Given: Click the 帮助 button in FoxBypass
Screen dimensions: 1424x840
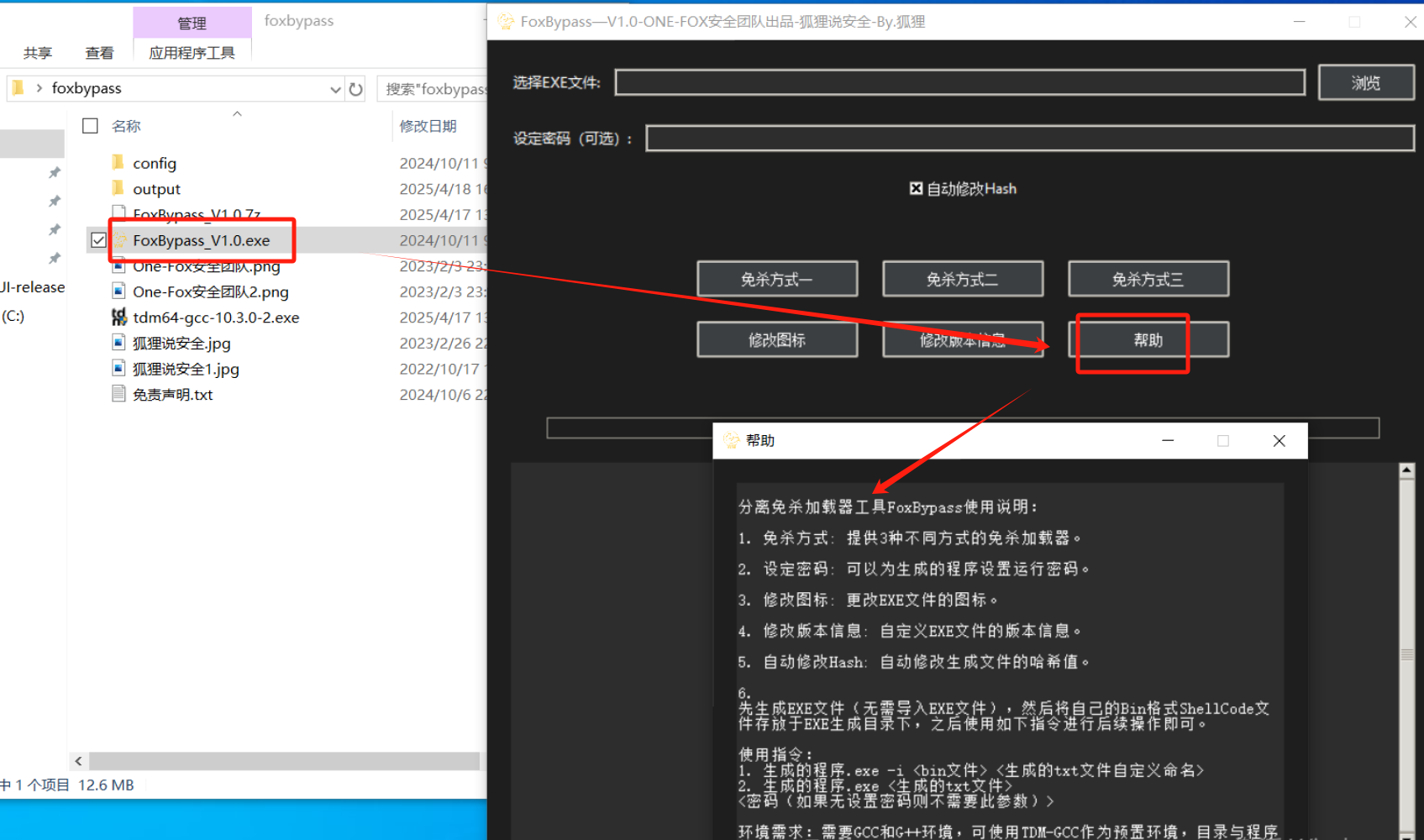Looking at the screenshot, I should tap(1148, 339).
